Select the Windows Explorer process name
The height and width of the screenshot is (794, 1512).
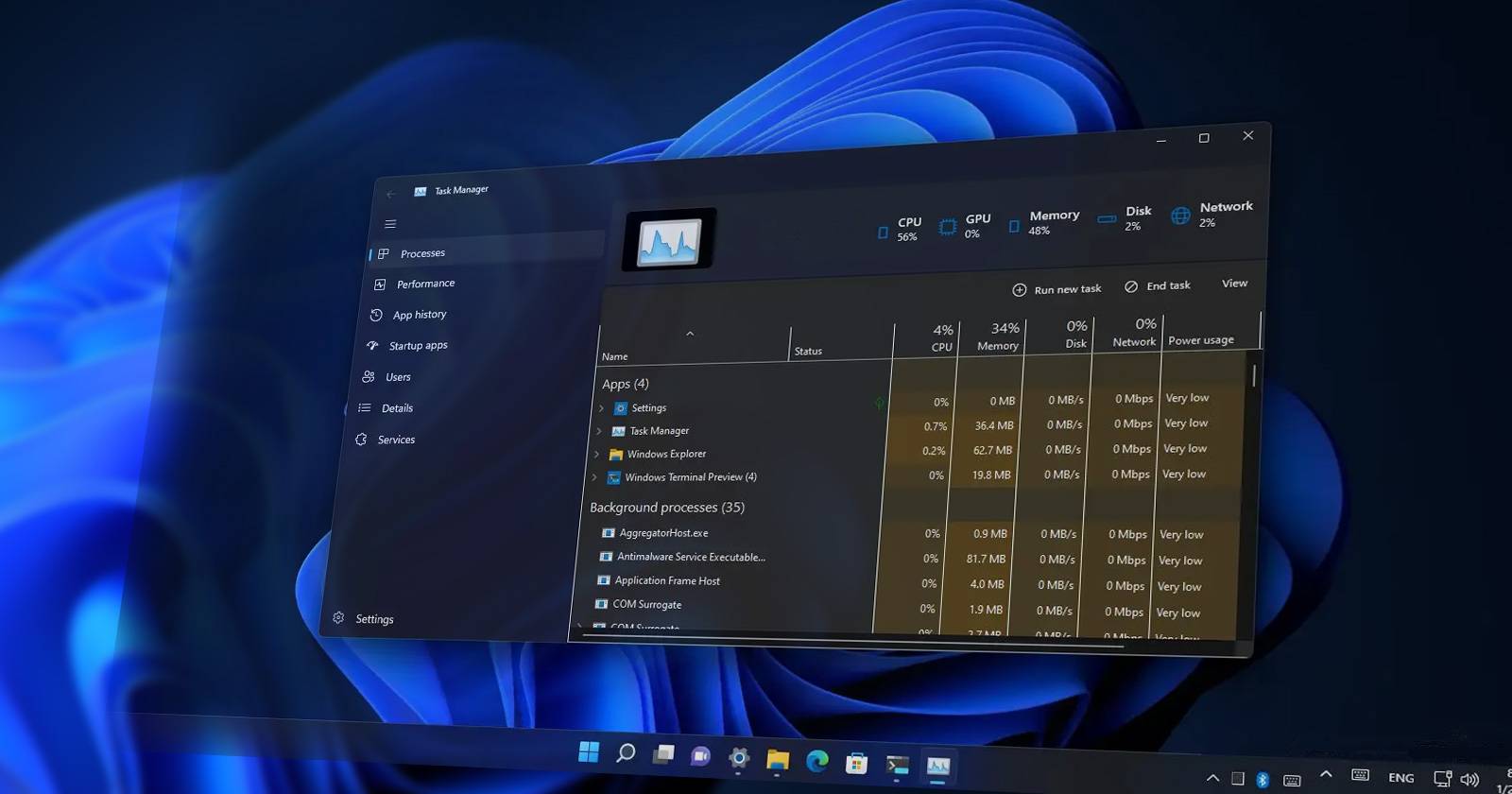point(666,454)
